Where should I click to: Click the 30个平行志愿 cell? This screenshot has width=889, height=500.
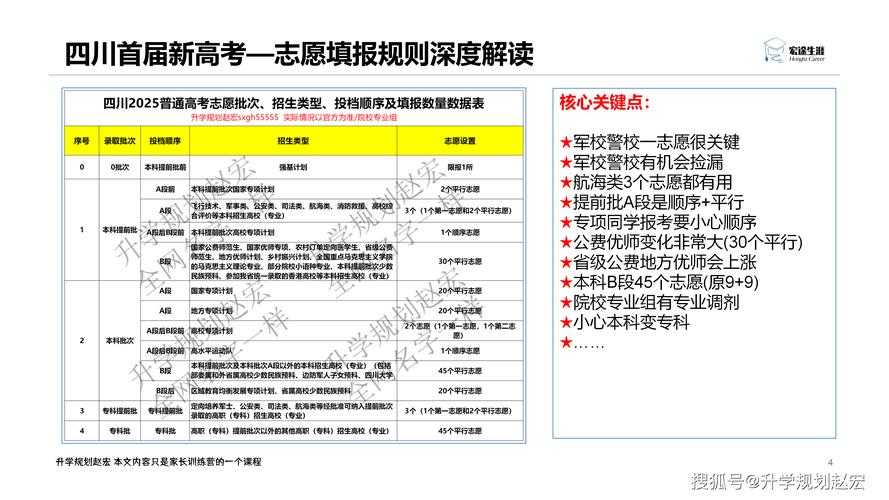tap(460, 261)
